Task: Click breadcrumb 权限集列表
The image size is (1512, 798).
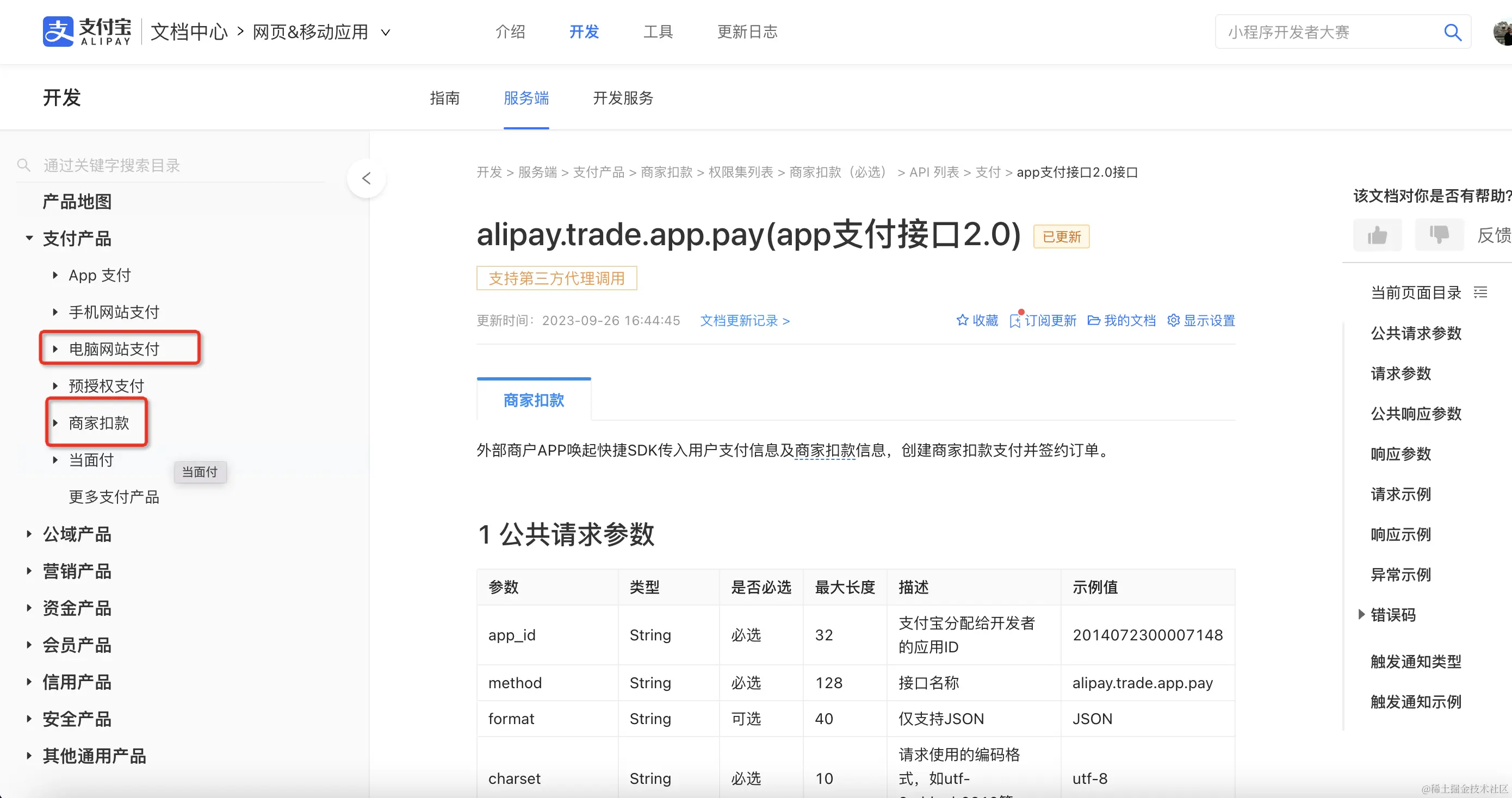Action: pyautogui.click(x=741, y=172)
